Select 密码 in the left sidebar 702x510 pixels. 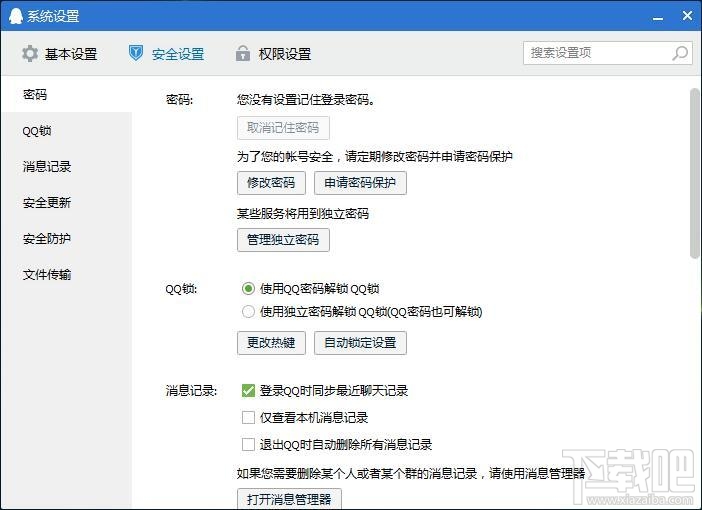click(x=66, y=94)
